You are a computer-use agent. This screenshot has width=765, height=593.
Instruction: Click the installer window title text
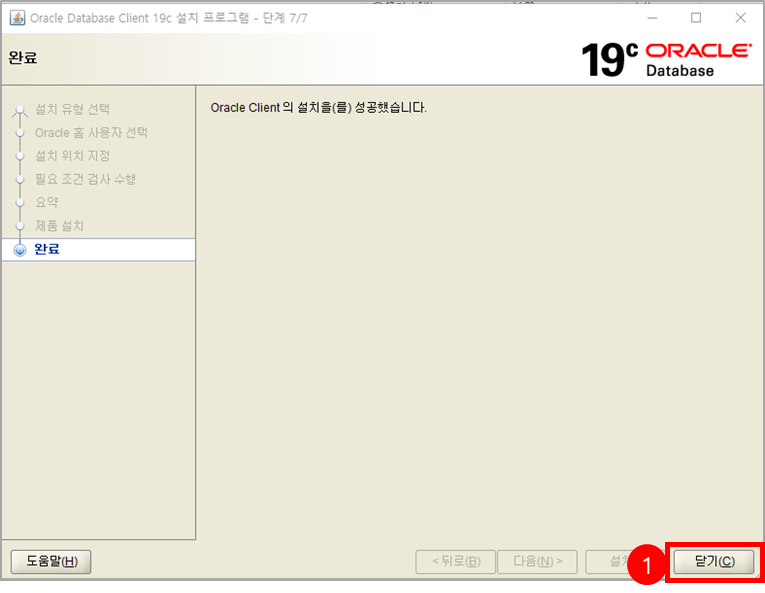pyautogui.click(x=169, y=18)
